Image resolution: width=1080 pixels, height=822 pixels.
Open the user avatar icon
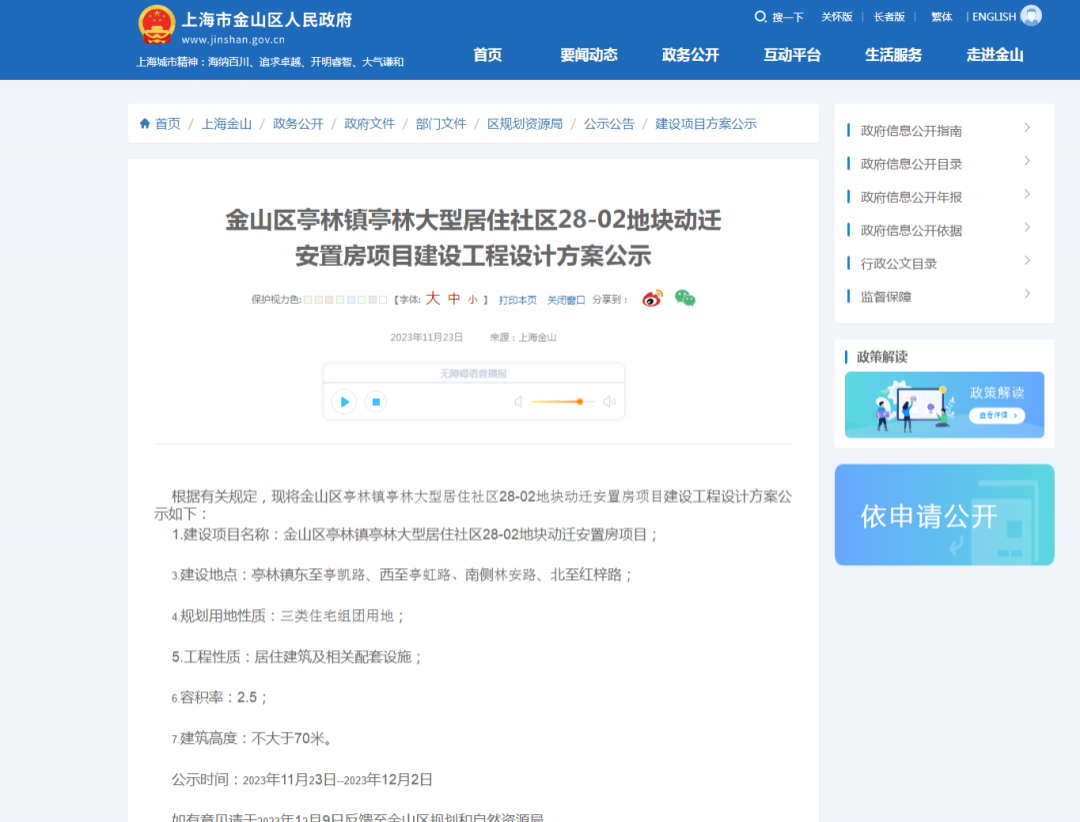pos(1031,16)
